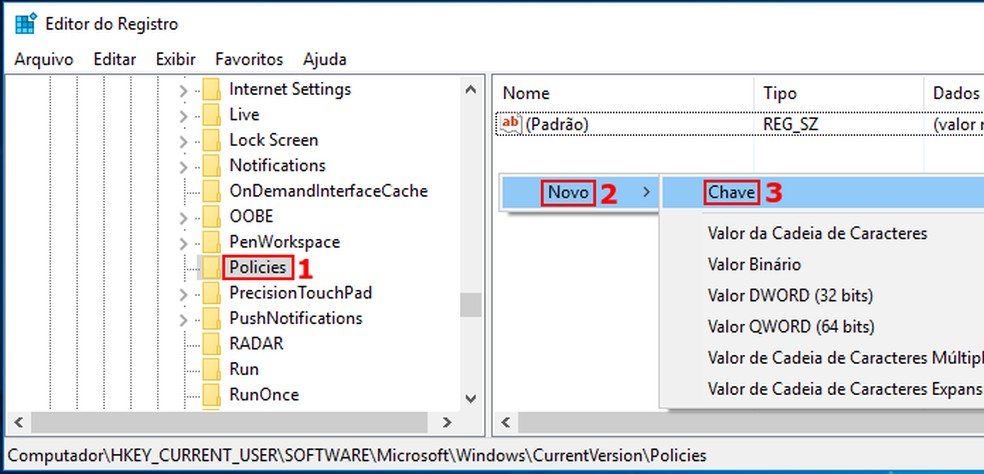Click the Lock Screen folder icon
Screen dimensions: 984x474
[210, 140]
